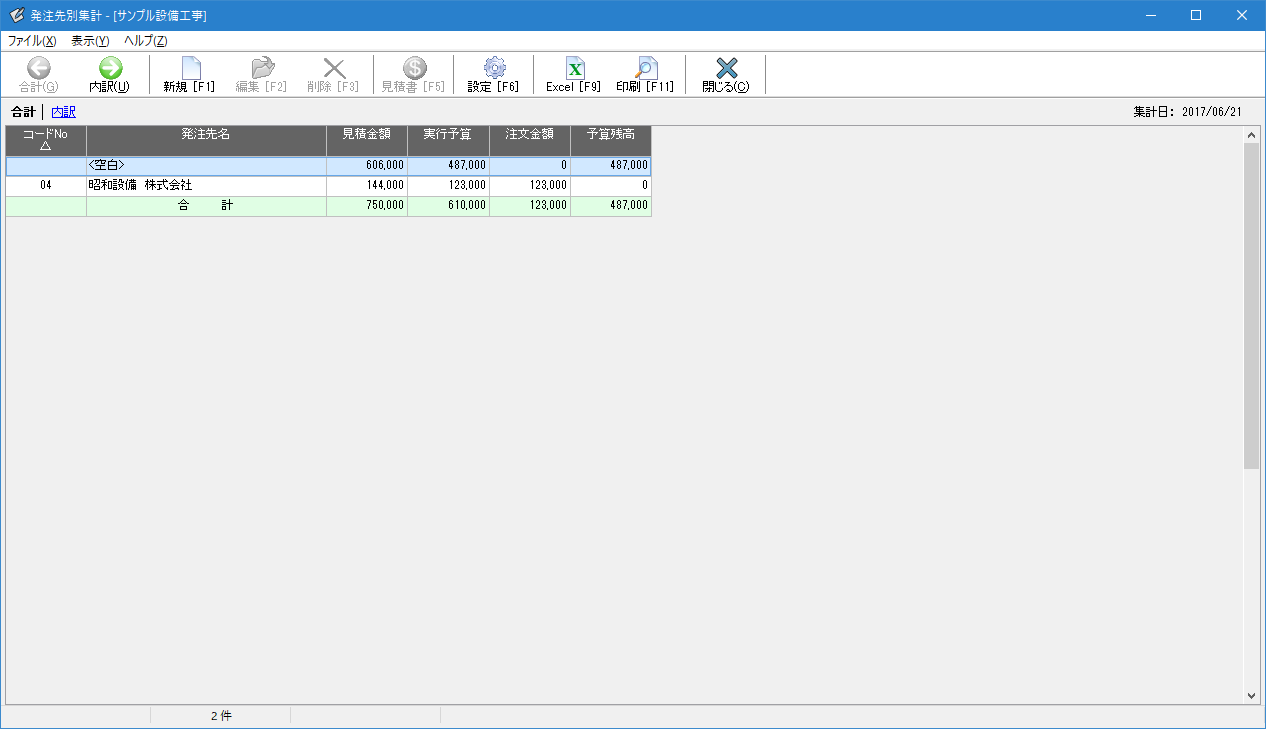Image resolution: width=1266 pixels, height=729 pixels.
Task: Sort by 実行予算 column header
Action: tap(448, 140)
